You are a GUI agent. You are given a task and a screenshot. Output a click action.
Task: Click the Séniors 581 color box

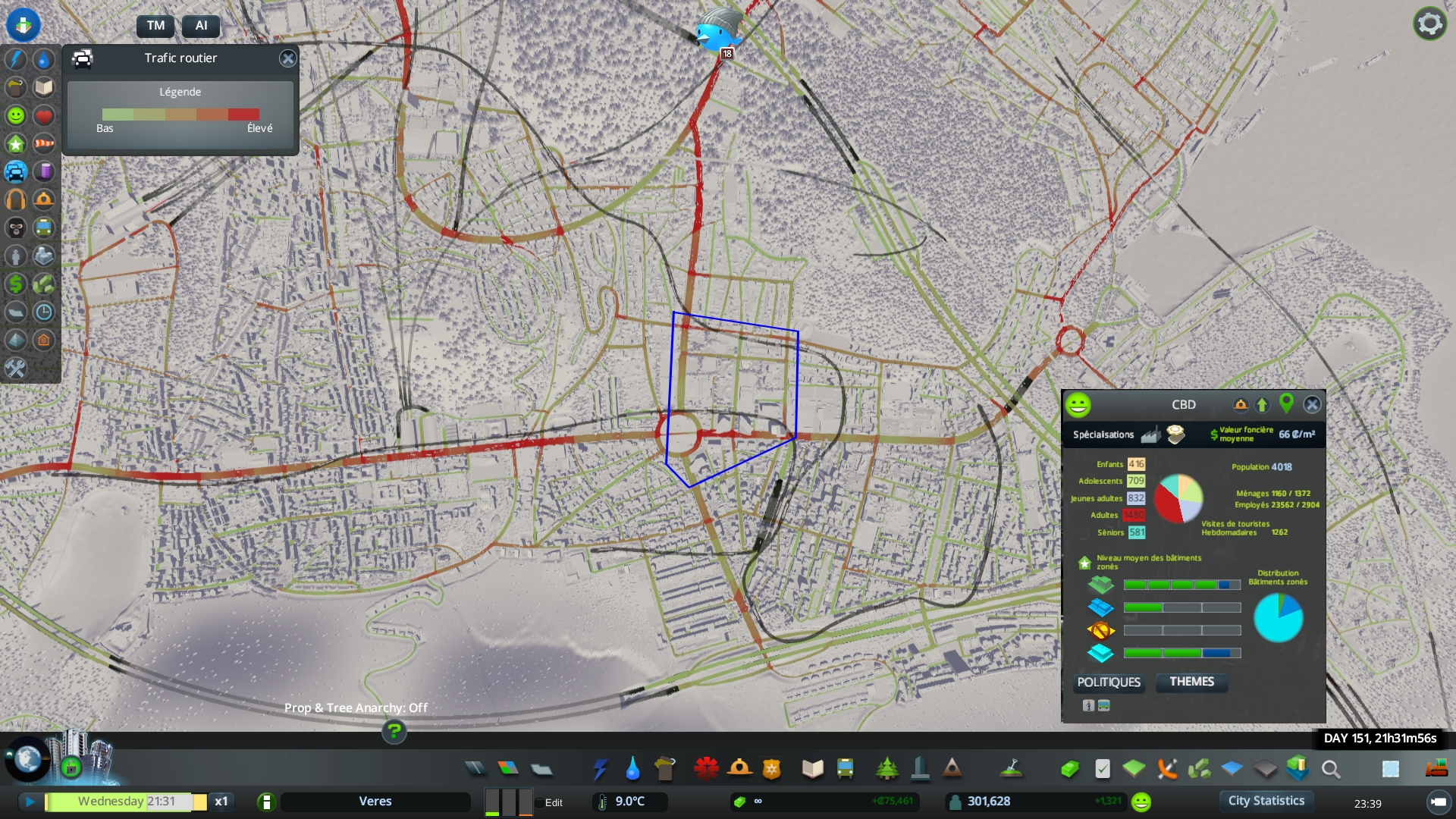(1137, 532)
